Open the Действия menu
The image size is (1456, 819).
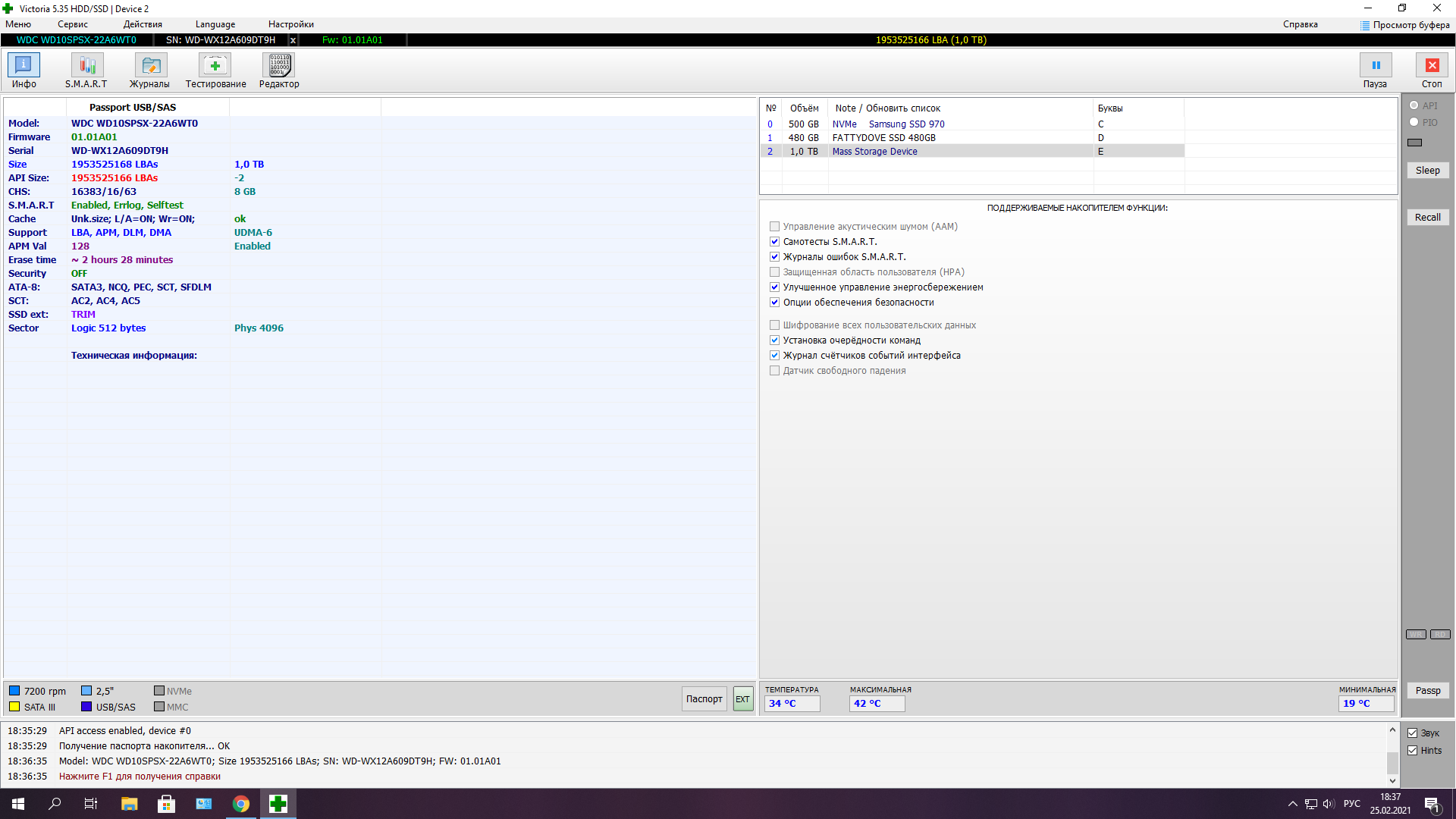[143, 24]
